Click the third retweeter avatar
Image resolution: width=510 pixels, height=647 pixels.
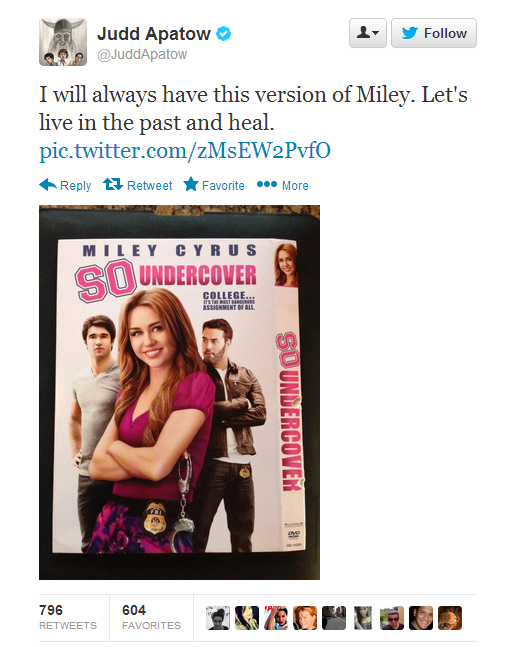[276, 618]
